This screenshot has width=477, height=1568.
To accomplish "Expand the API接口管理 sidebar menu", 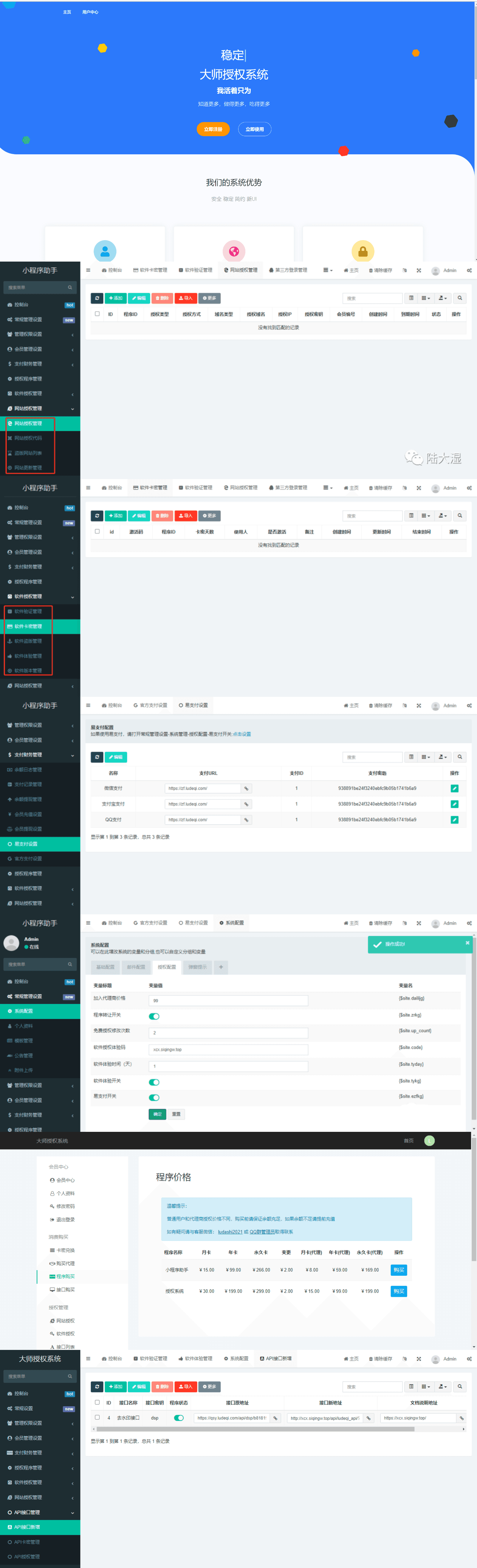I will (x=40, y=1512).
